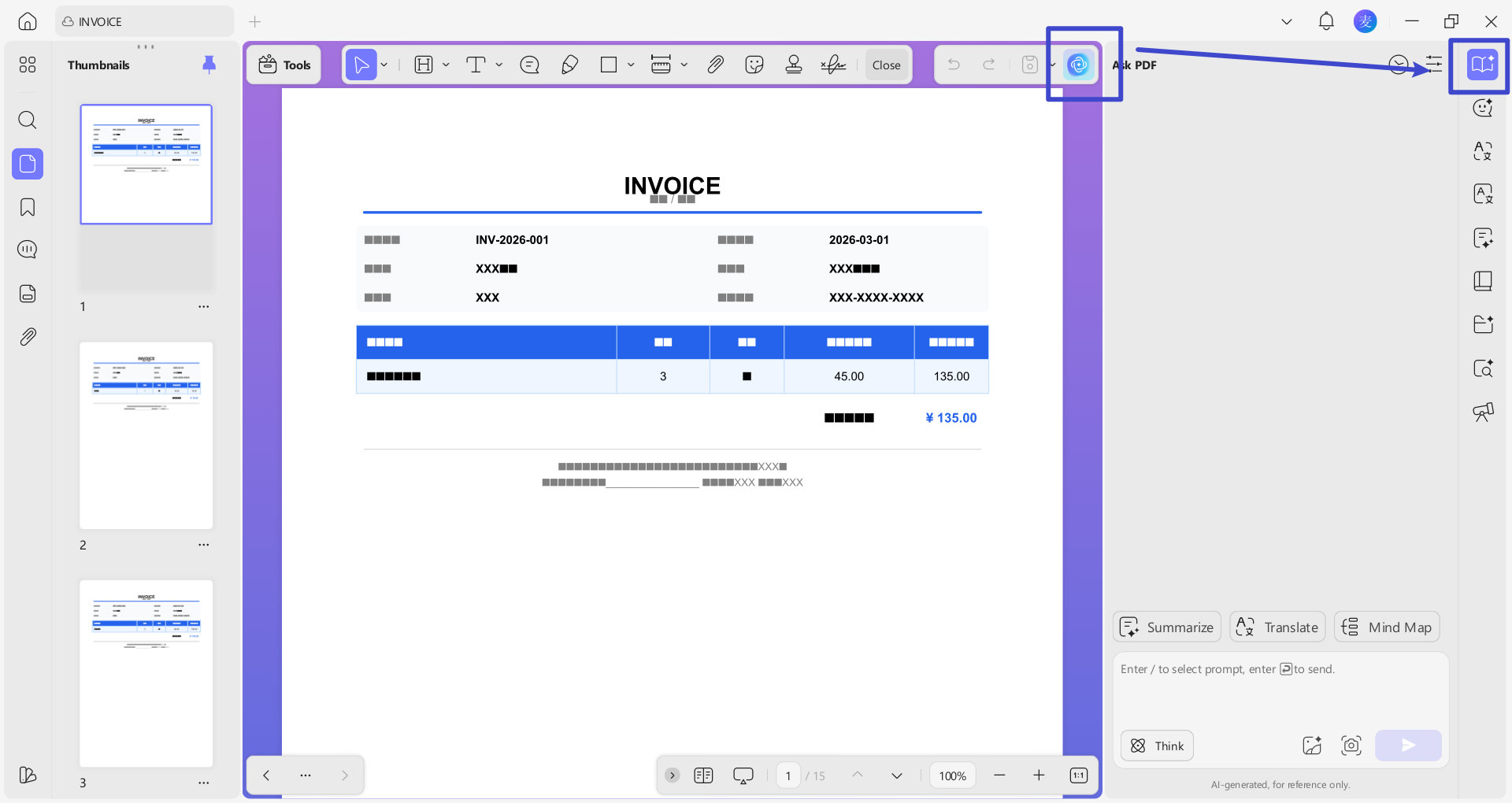Image resolution: width=1512 pixels, height=803 pixels.
Task: Select the Text comment tool
Action: (x=476, y=65)
